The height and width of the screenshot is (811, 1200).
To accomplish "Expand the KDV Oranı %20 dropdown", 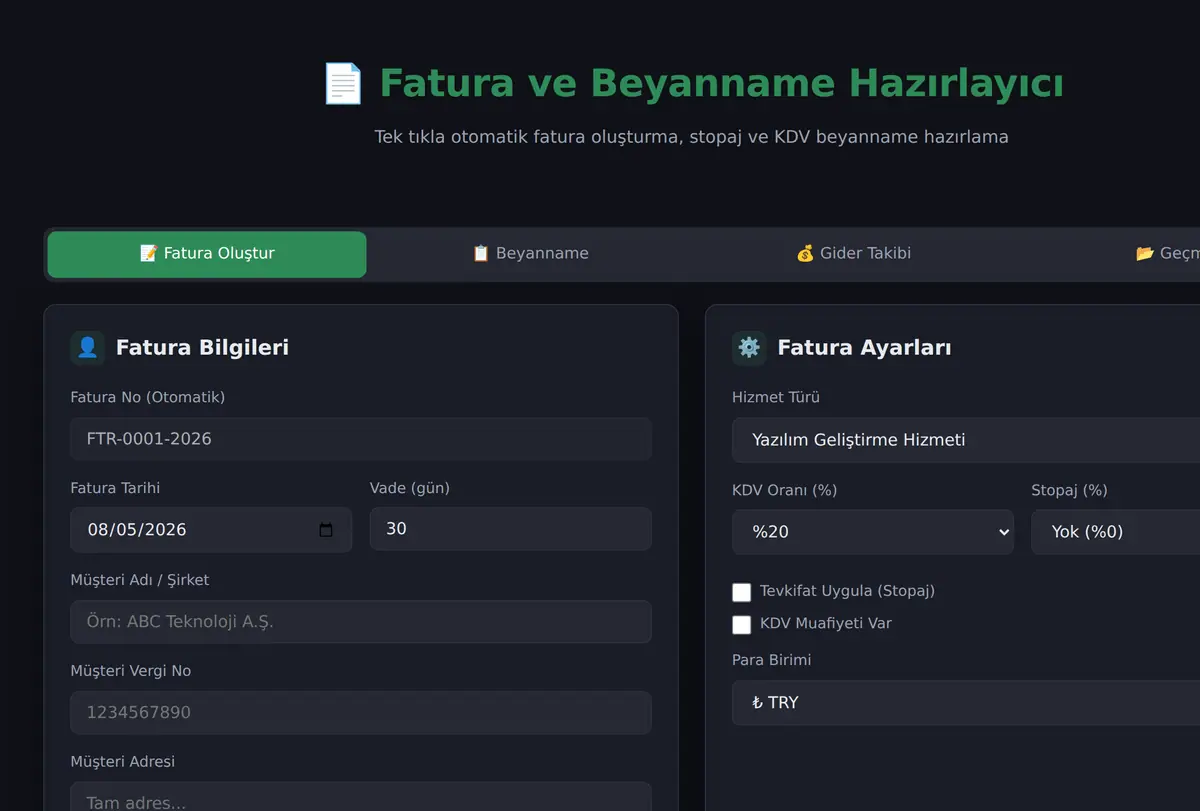I will pyautogui.click(x=873, y=532).
